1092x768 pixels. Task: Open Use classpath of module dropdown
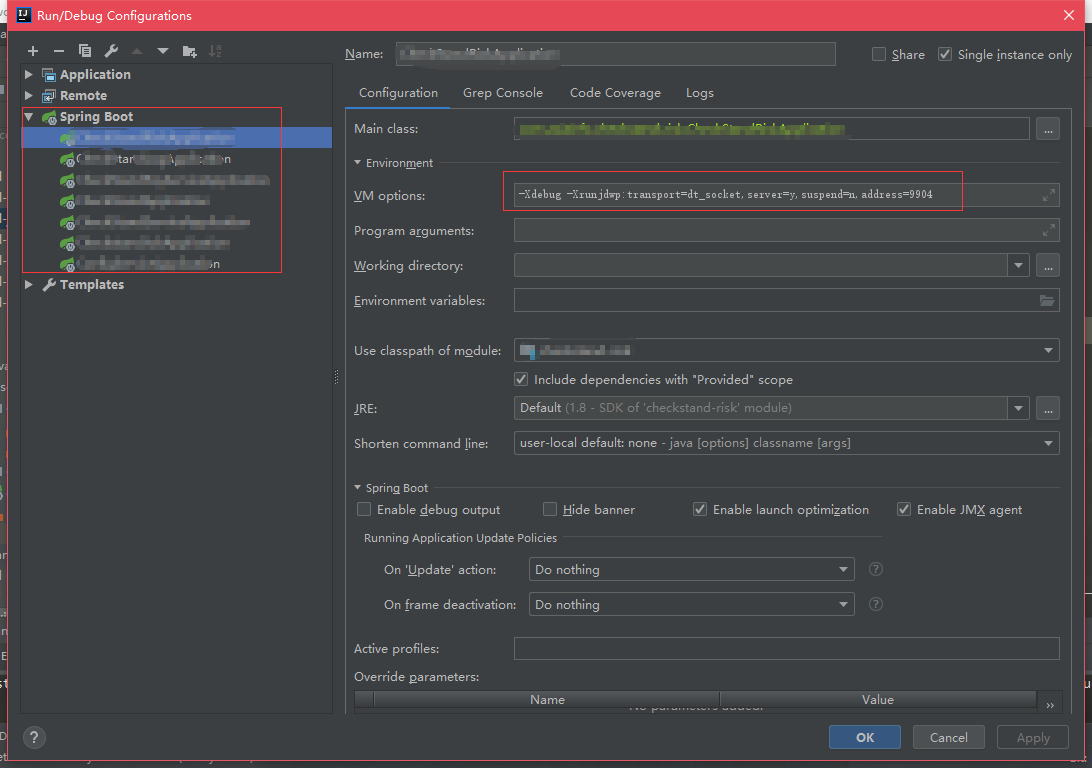click(x=1048, y=350)
